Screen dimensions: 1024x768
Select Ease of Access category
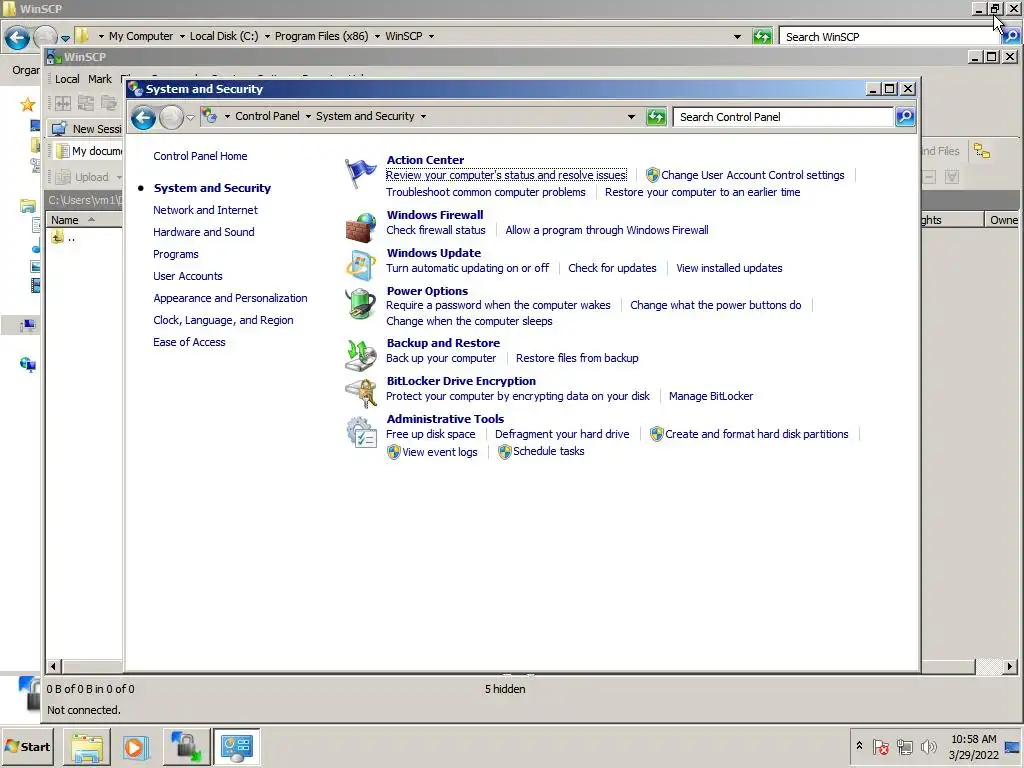pyautogui.click(x=189, y=342)
